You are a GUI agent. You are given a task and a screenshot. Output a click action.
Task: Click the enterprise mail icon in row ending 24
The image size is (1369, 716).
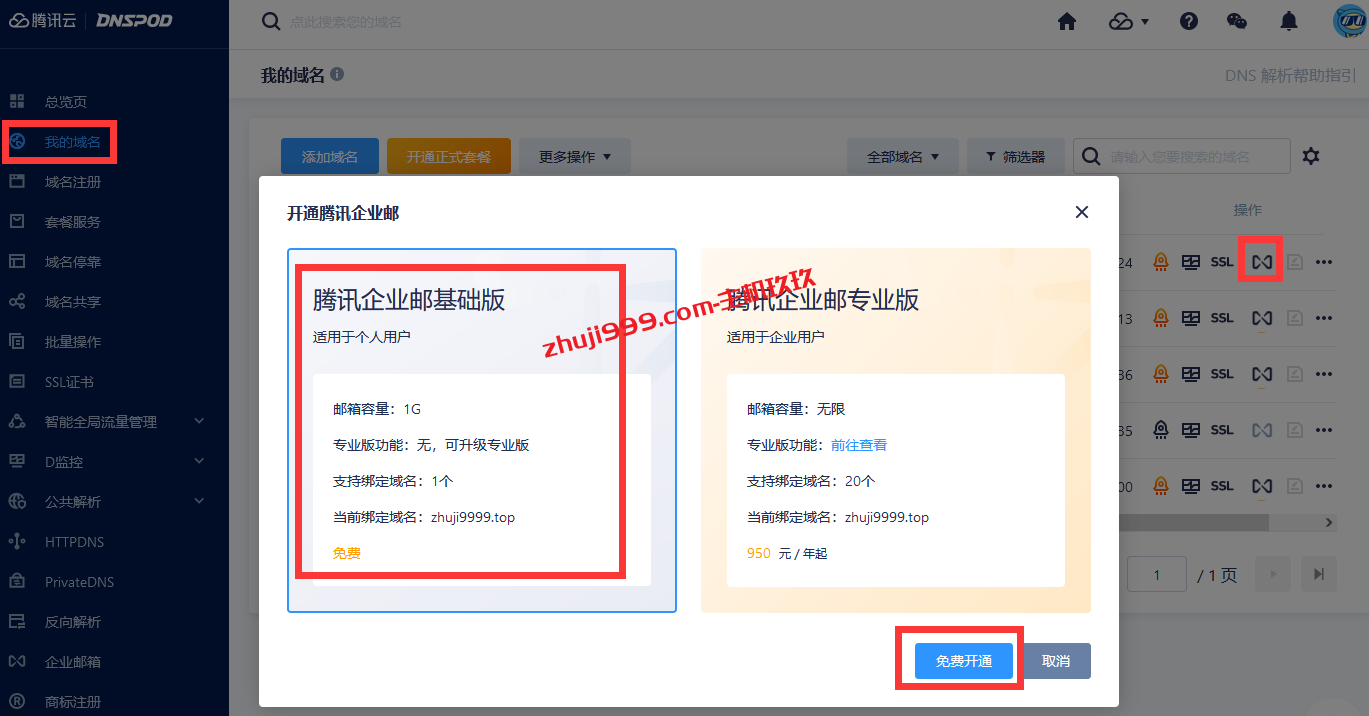point(1262,262)
